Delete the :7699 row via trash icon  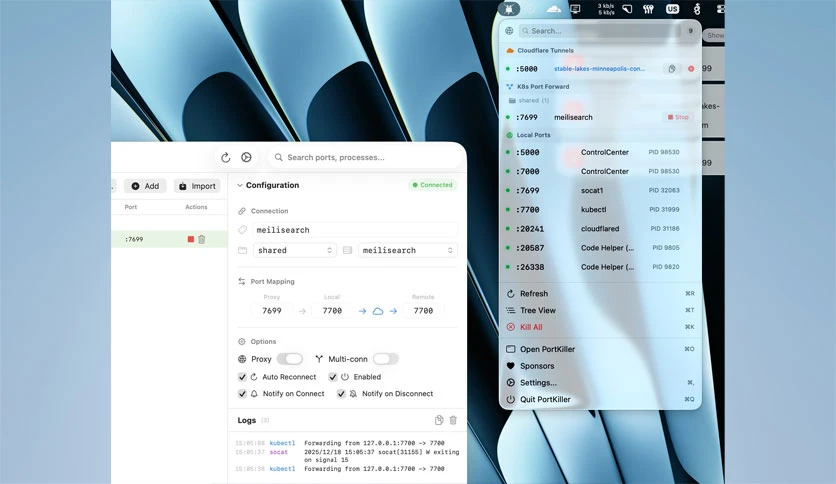(202, 239)
